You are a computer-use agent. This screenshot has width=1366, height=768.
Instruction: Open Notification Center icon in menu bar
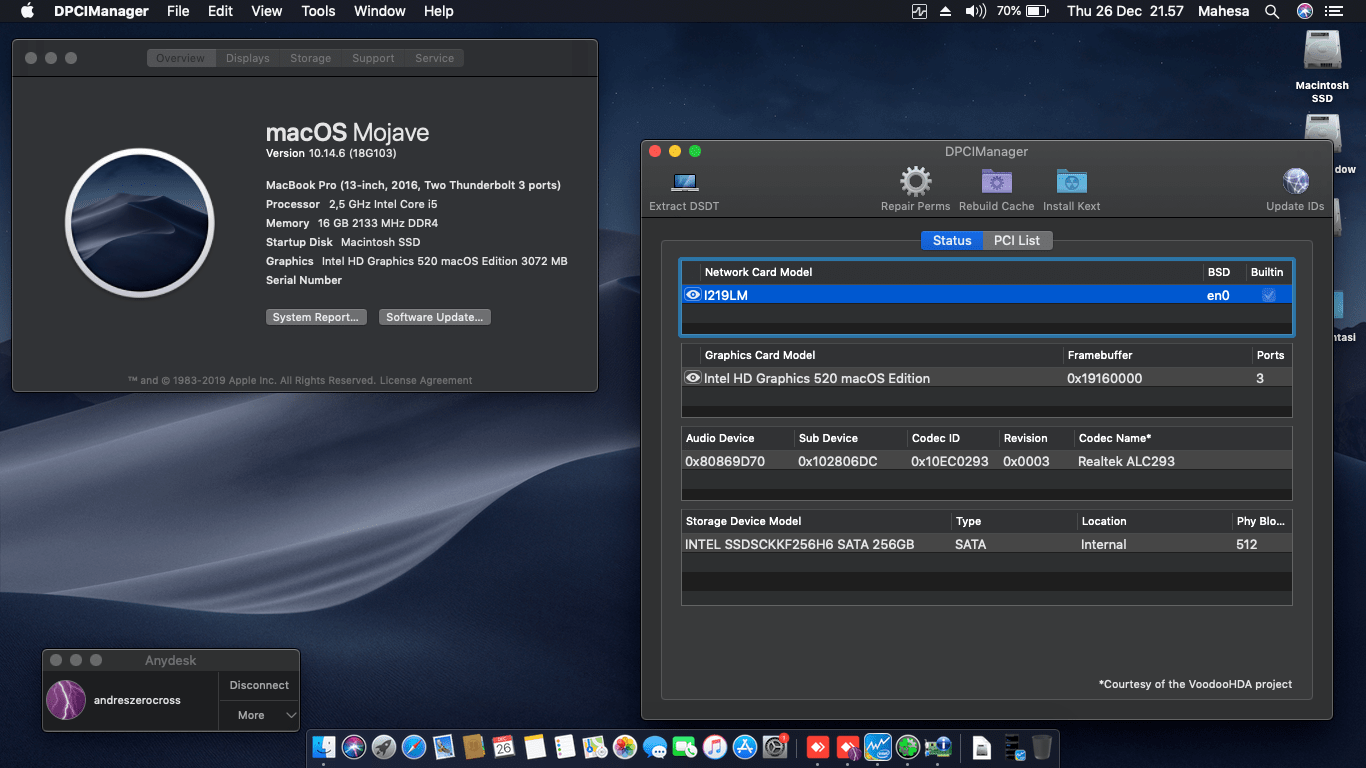click(1333, 11)
